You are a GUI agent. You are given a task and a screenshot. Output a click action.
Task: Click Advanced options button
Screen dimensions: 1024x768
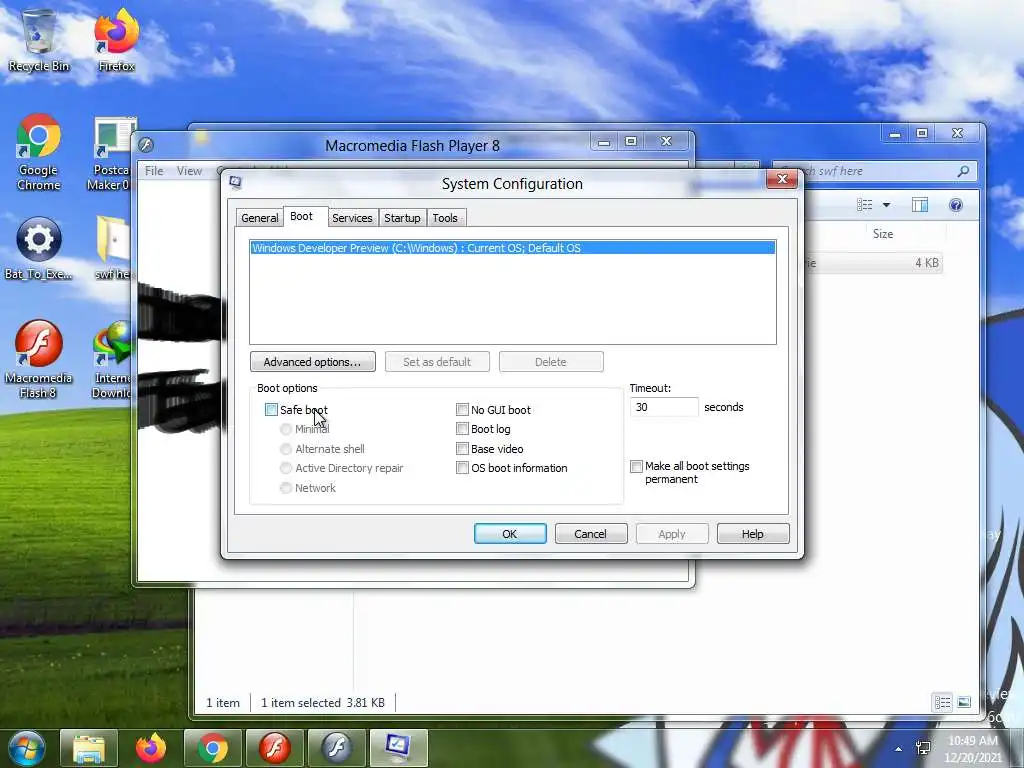pyautogui.click(x=312, y=362)
